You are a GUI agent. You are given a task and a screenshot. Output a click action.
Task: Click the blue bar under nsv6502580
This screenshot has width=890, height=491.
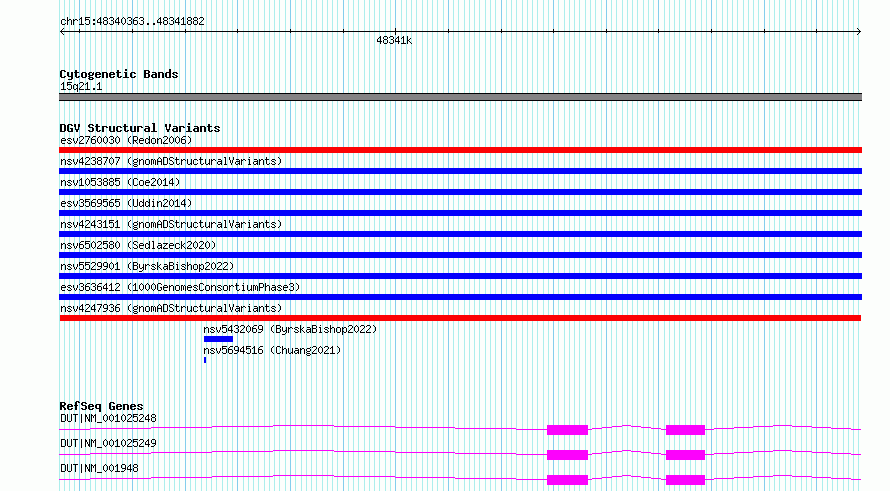[460, 255]
